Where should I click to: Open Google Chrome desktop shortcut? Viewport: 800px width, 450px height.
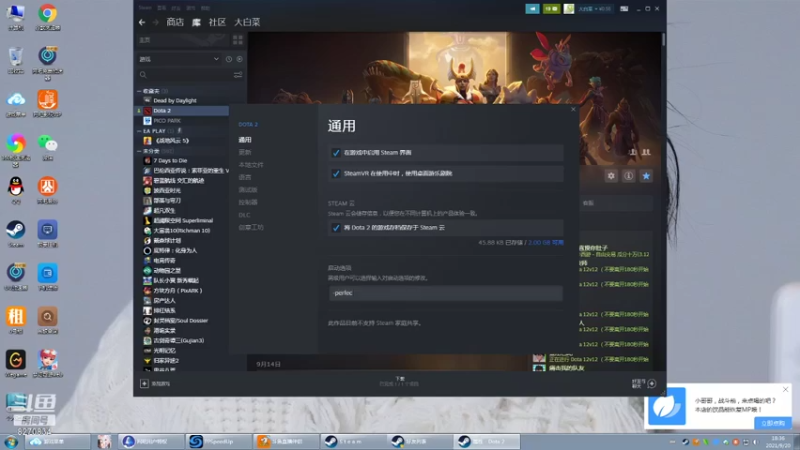[47, 17]
